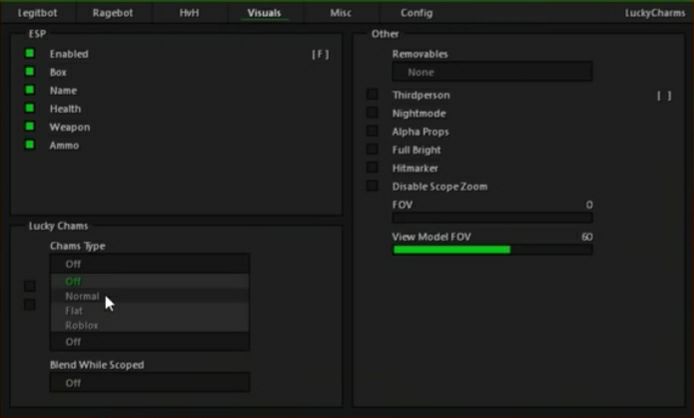Image resolution: width=694 pixels, height=418 pixels.
Task: Adjust the View Model FOV slider
Action: coord(492,250)
